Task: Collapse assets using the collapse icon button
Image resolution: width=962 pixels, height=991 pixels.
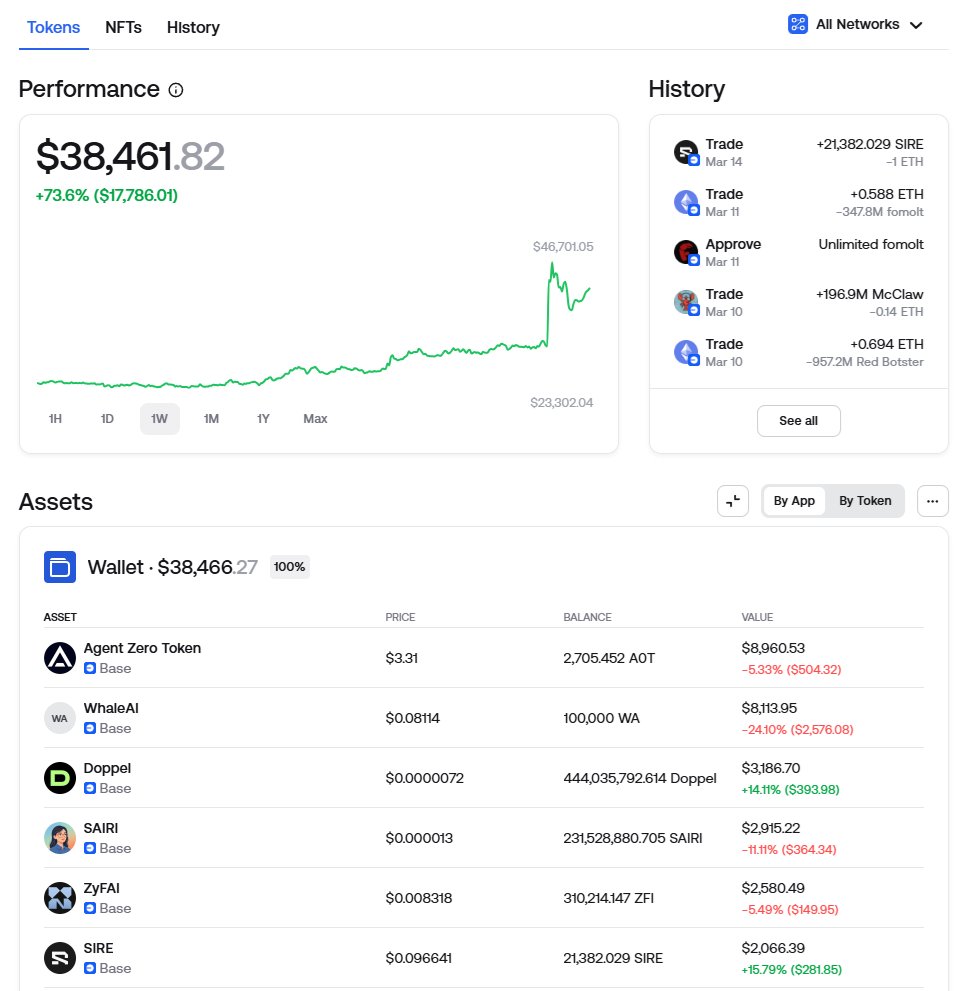Action: coord(733,501)
